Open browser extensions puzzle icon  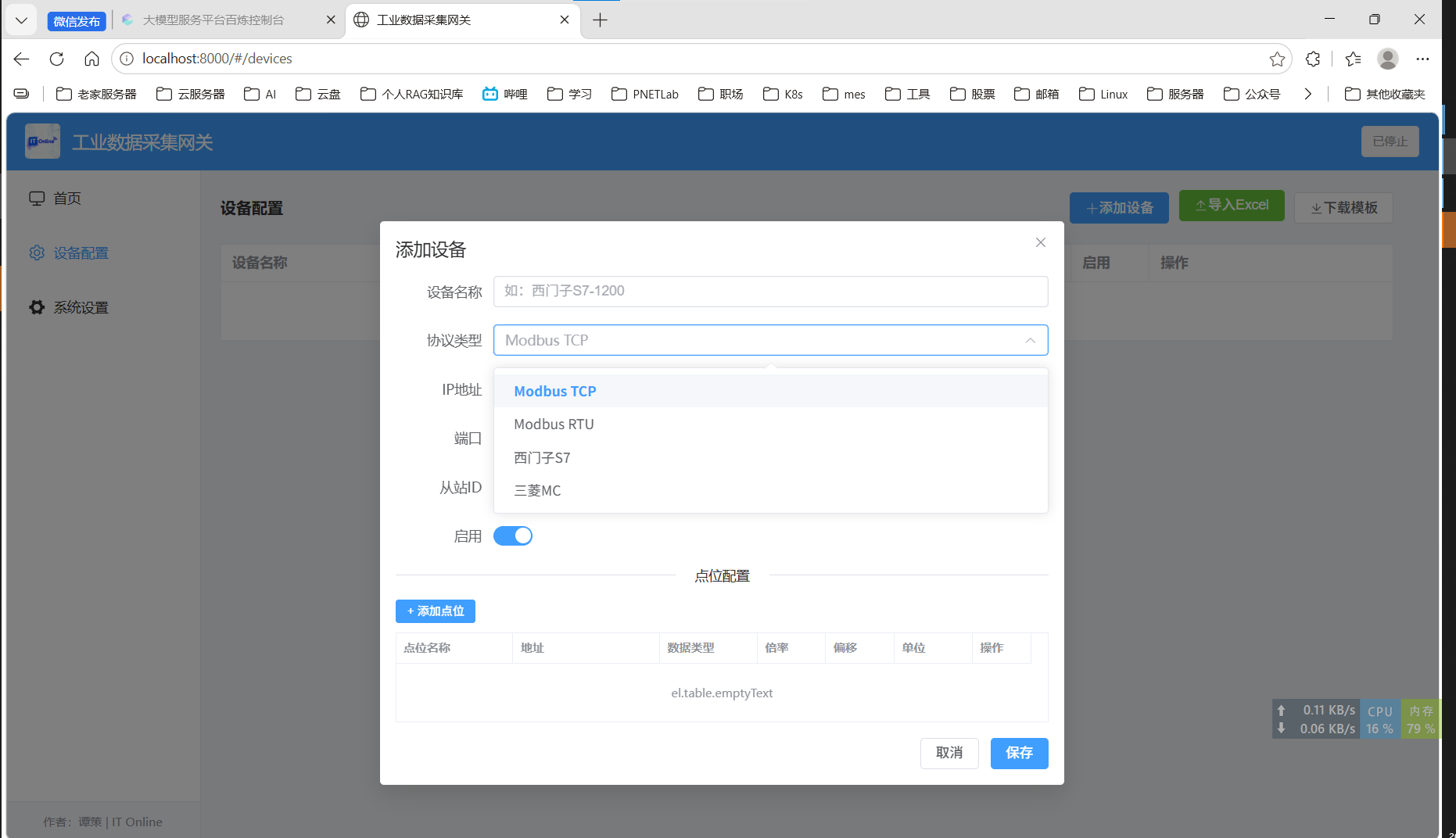(x=1313, y=59)
